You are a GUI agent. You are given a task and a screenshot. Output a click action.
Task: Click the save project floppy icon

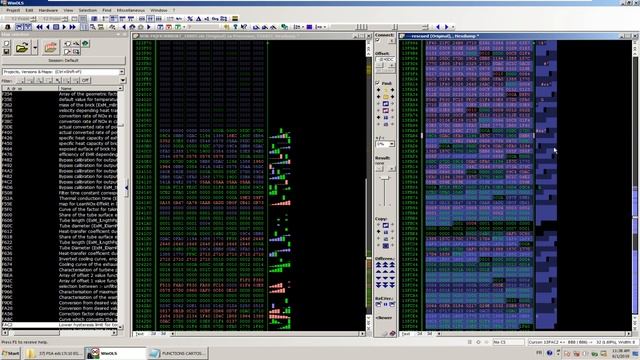click(x=6, y=51)
